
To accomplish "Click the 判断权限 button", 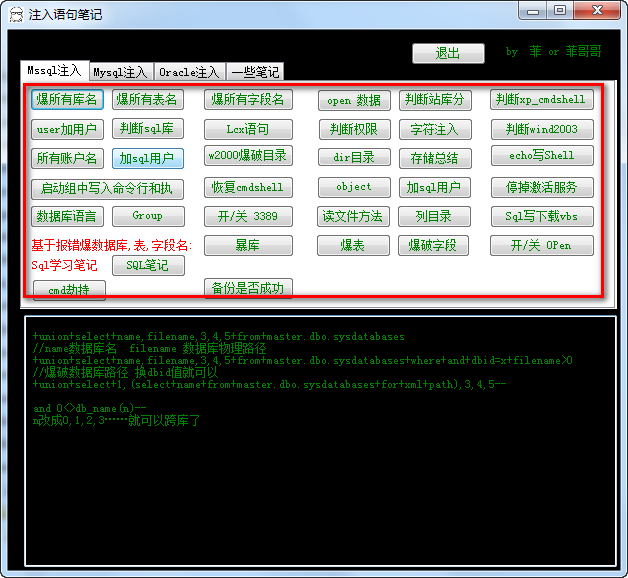I will (x=354, y=129).
